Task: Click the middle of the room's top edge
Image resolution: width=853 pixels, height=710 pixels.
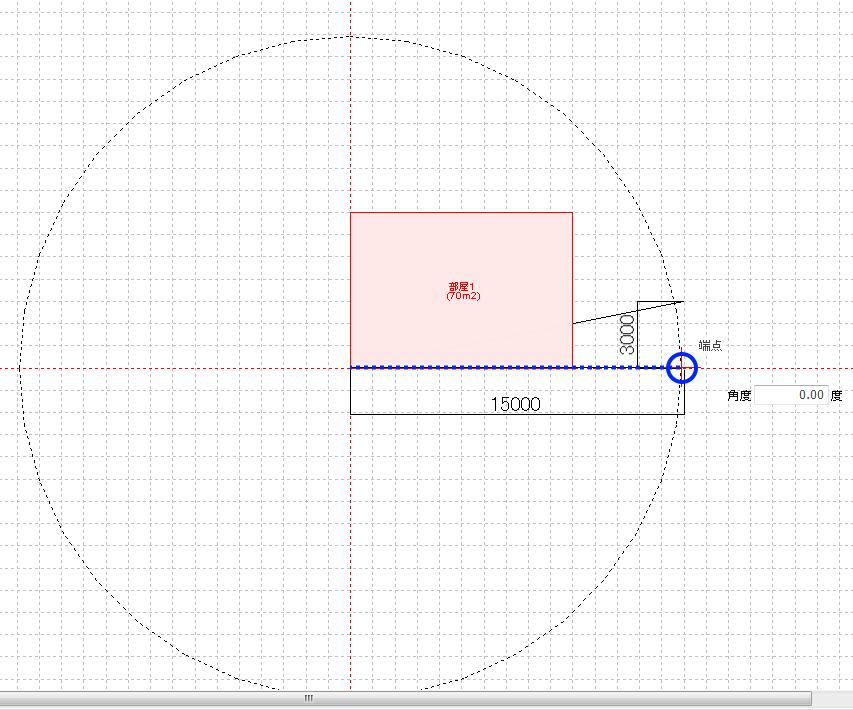Action: pyautogui.click(x=461, y=213)
